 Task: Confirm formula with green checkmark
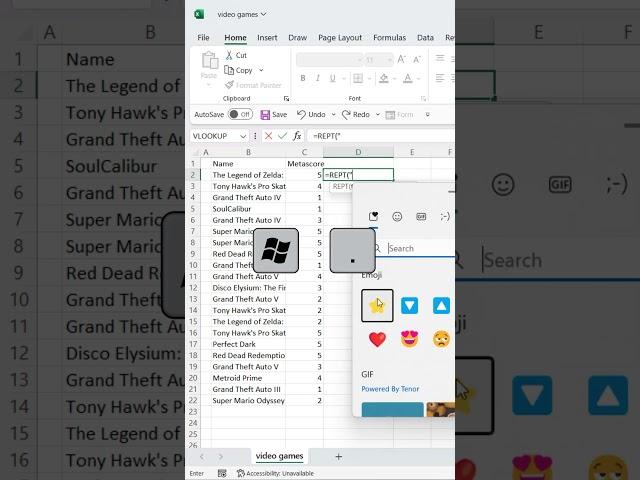pos(282,136)
